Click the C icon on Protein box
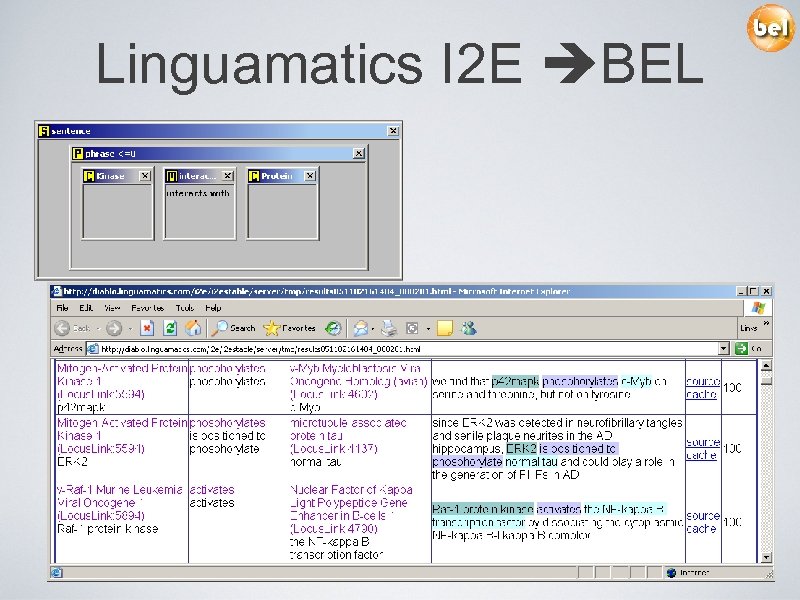The width and height of the screenshot is (800, 600). tap(254, 176)
